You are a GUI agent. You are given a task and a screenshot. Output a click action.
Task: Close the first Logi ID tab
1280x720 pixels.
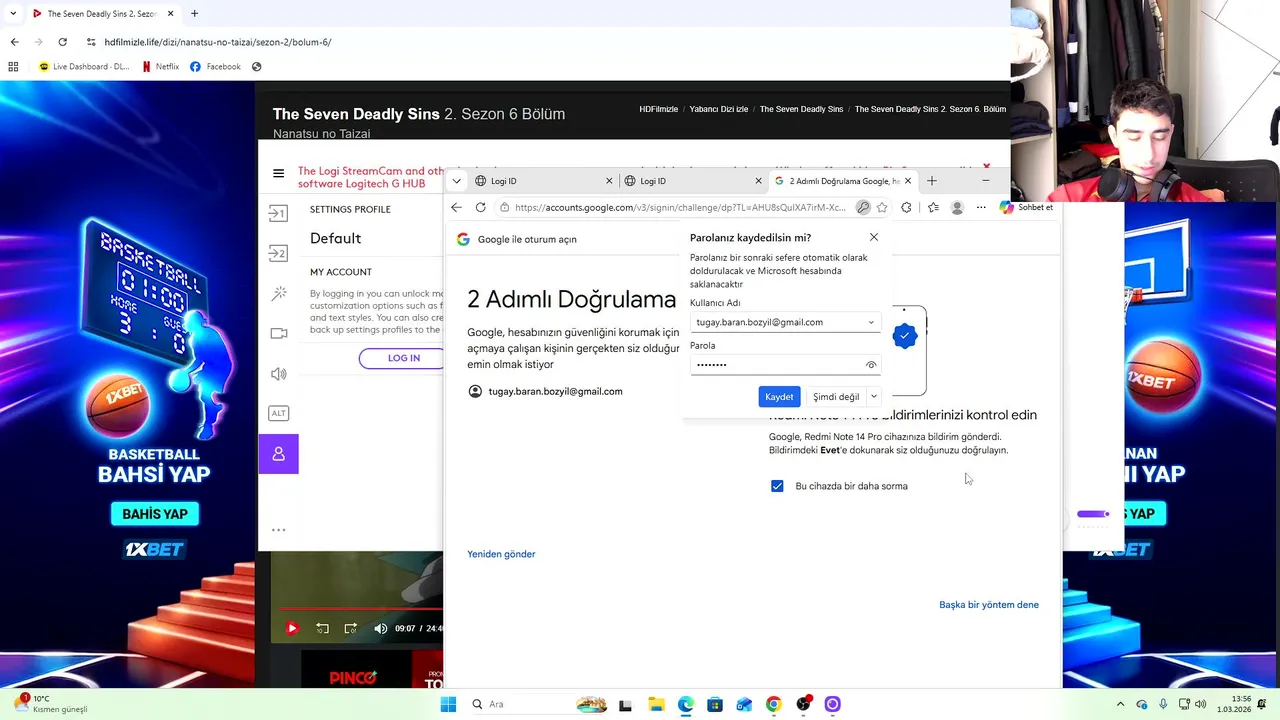(x=609, y=181)
